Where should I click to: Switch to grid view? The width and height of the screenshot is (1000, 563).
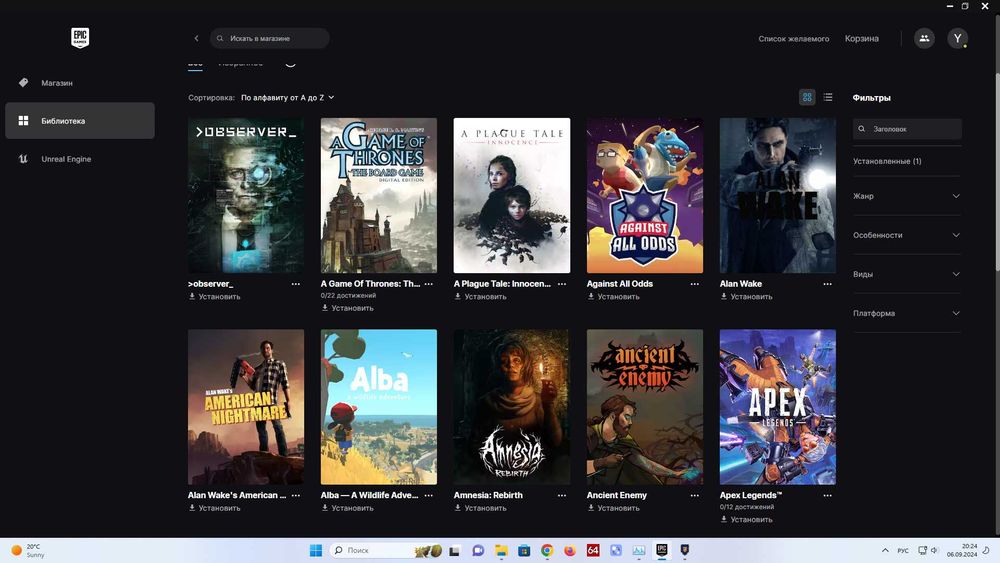pyautogui.click(x=807, y=97)
